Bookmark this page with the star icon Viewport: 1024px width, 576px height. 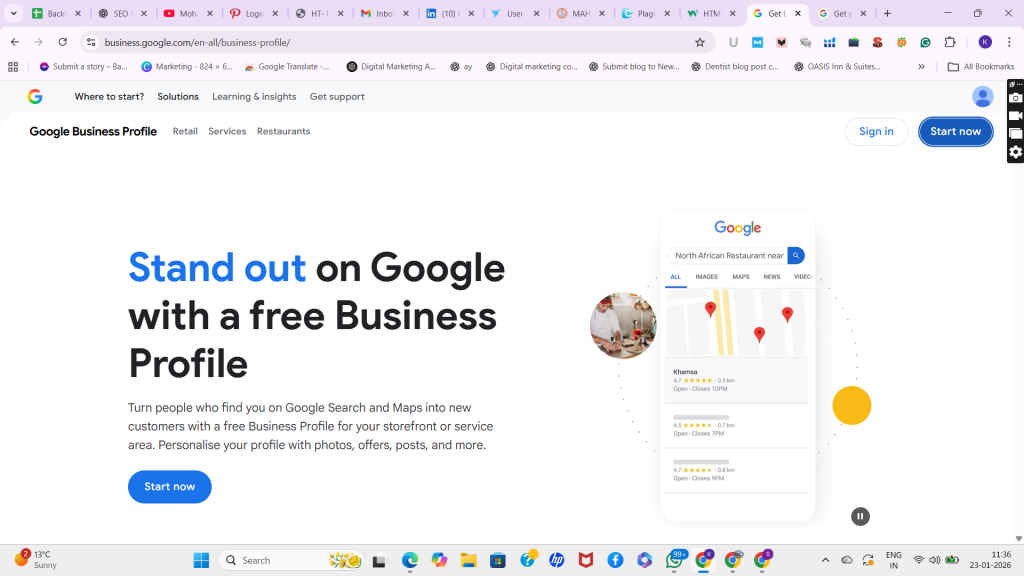[x=700, y=42]
